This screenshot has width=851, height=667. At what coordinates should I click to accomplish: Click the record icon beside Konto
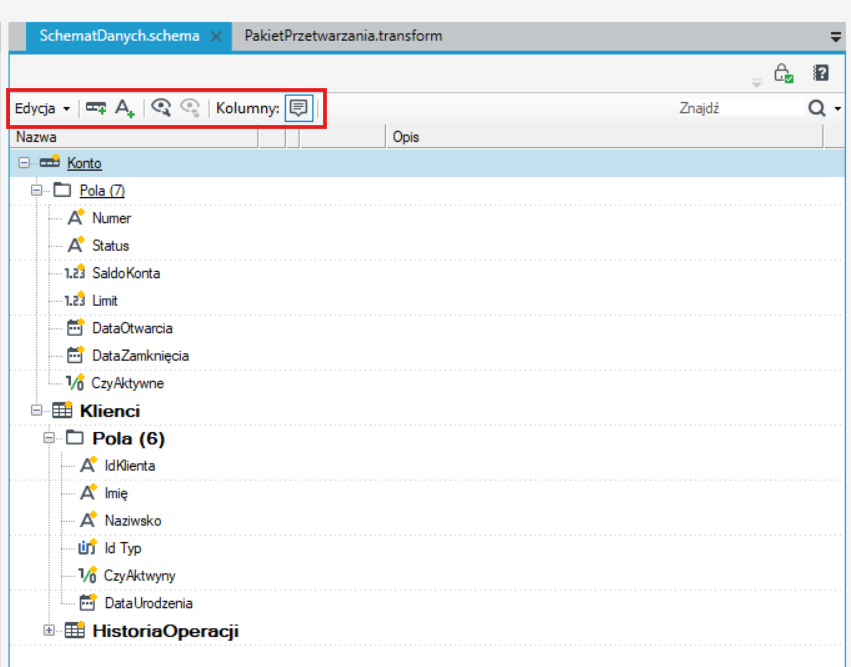pos(50,162)
